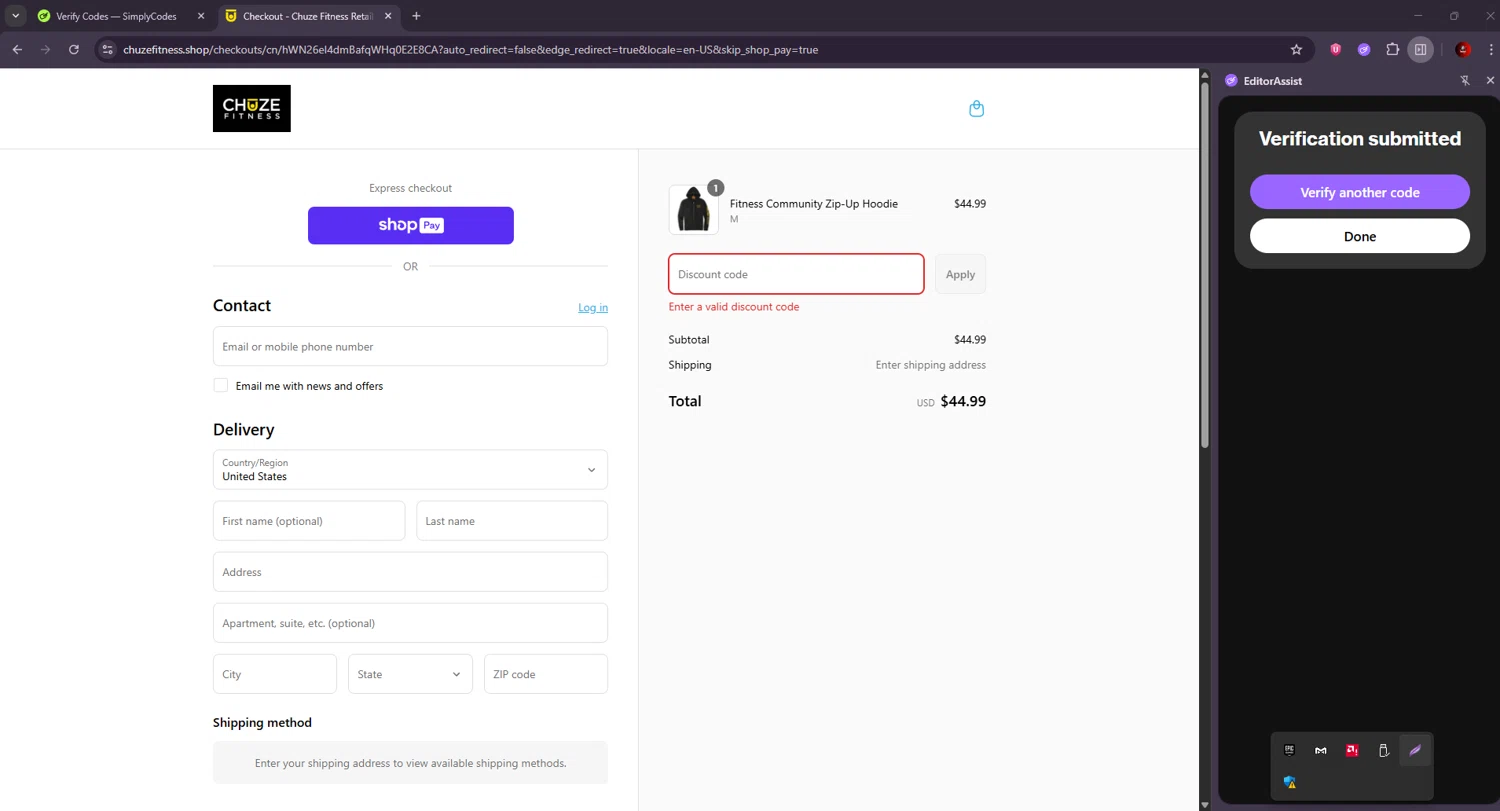1500x811 pixels.
Task: Open the shopping bag cart icon
Action: [x=977, y=109]
